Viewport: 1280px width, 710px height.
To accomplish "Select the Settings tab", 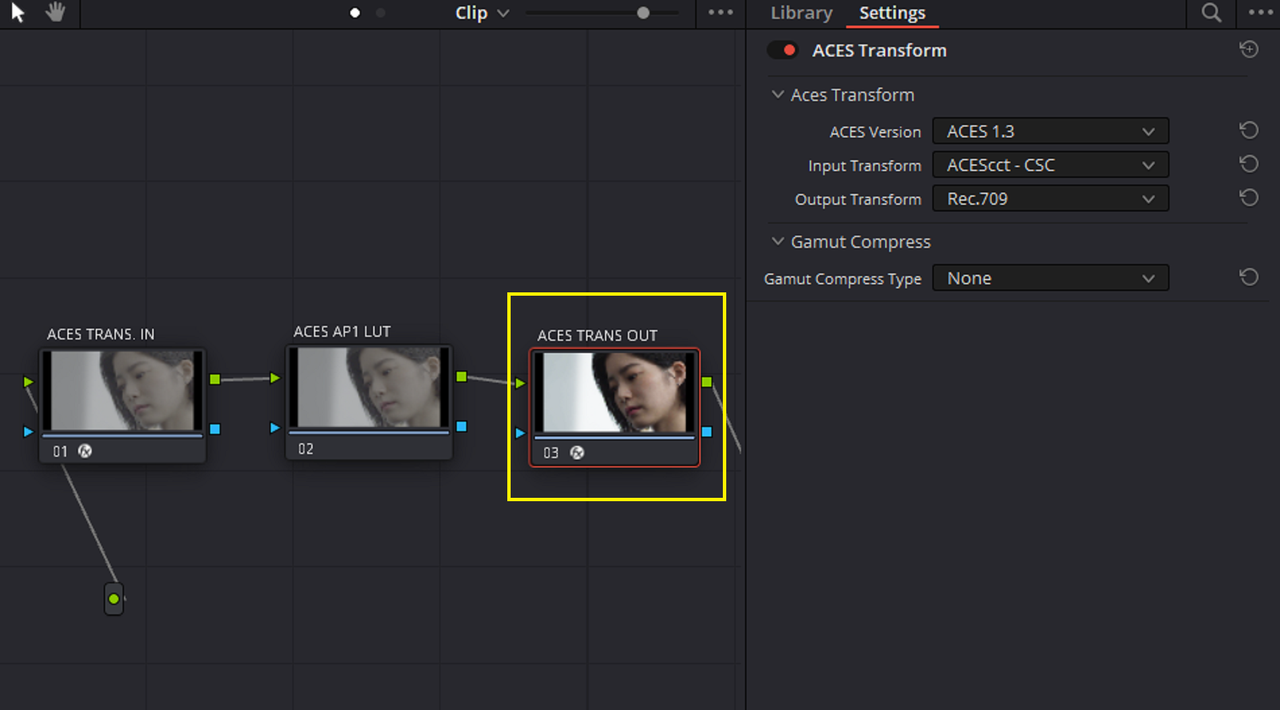I will click(x=892, y=13).
